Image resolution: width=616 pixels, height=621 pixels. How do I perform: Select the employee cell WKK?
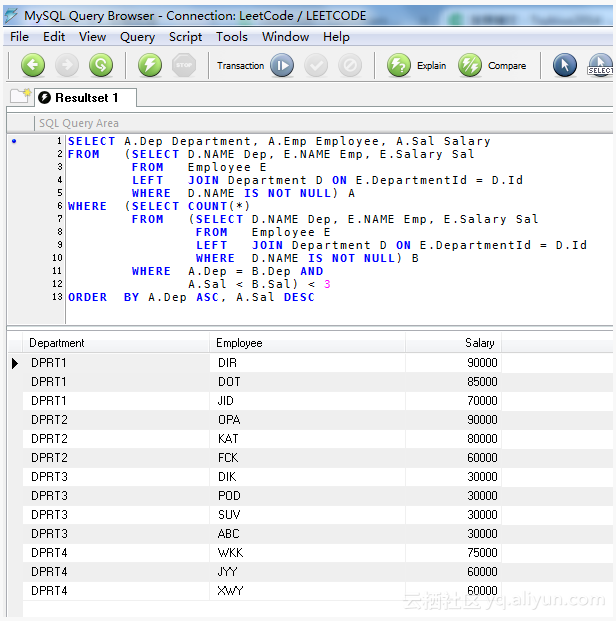tap(307, 553)
